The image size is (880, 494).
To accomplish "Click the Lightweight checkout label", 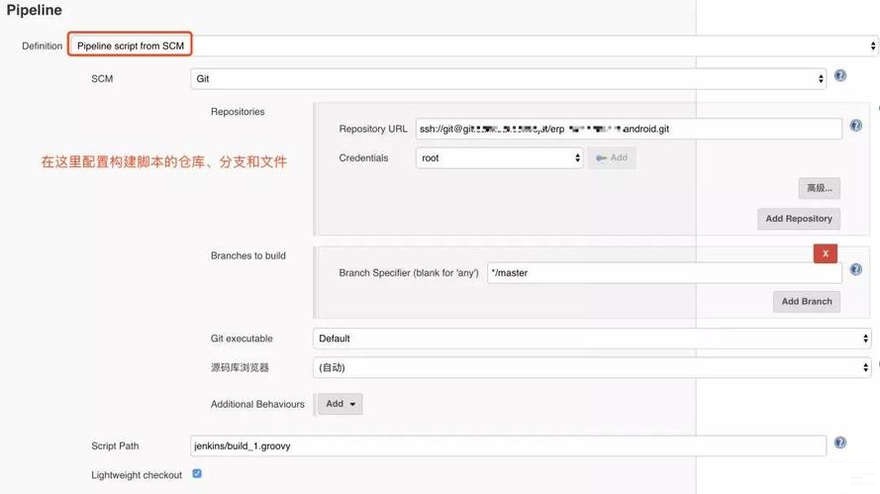I will coord(136,475).
